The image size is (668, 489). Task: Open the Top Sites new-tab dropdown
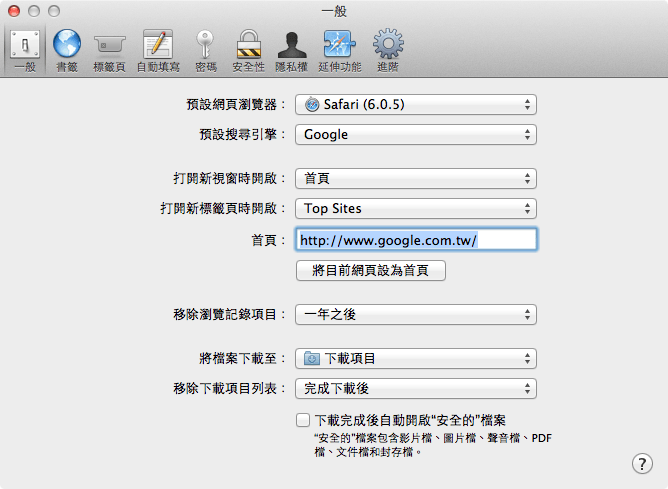click(416, 208)
